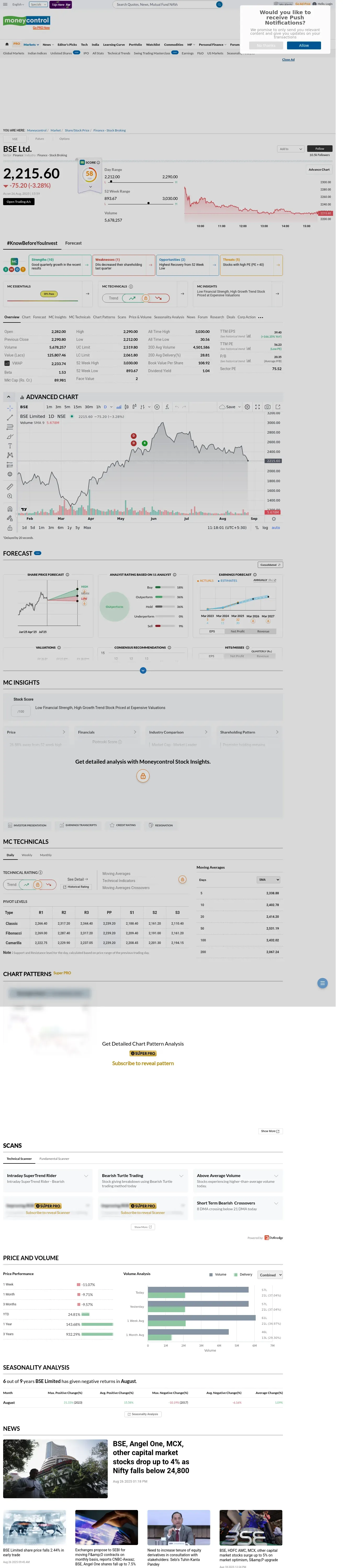This screenshot has height=1568, width=343.
Task: Select 6m chart range
Action: (x=60, y=528)
